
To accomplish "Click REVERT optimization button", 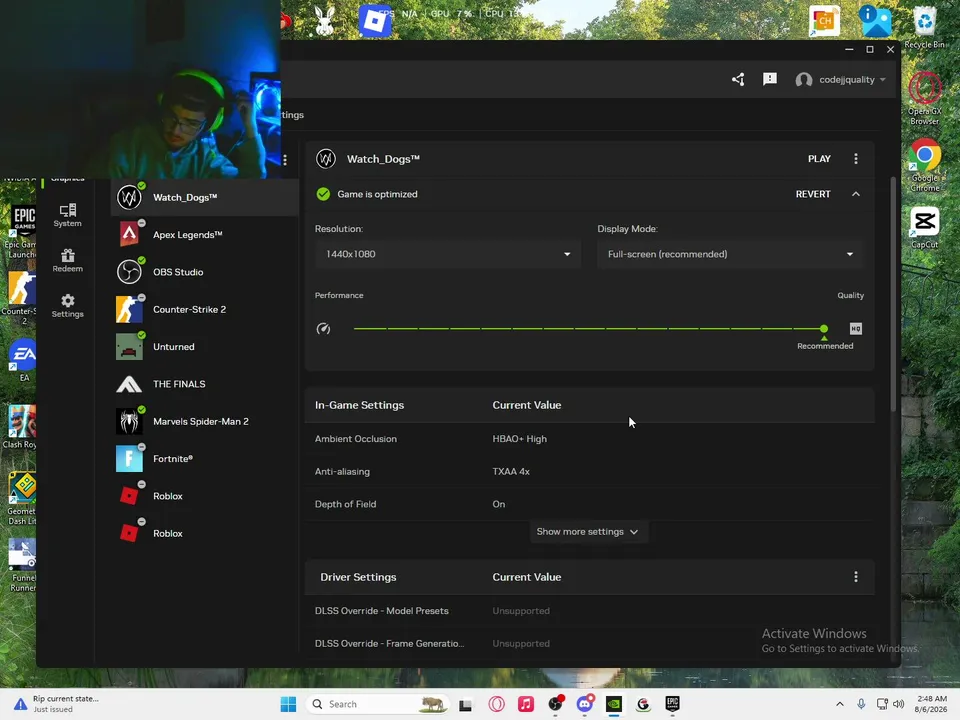I will point(812,194).
